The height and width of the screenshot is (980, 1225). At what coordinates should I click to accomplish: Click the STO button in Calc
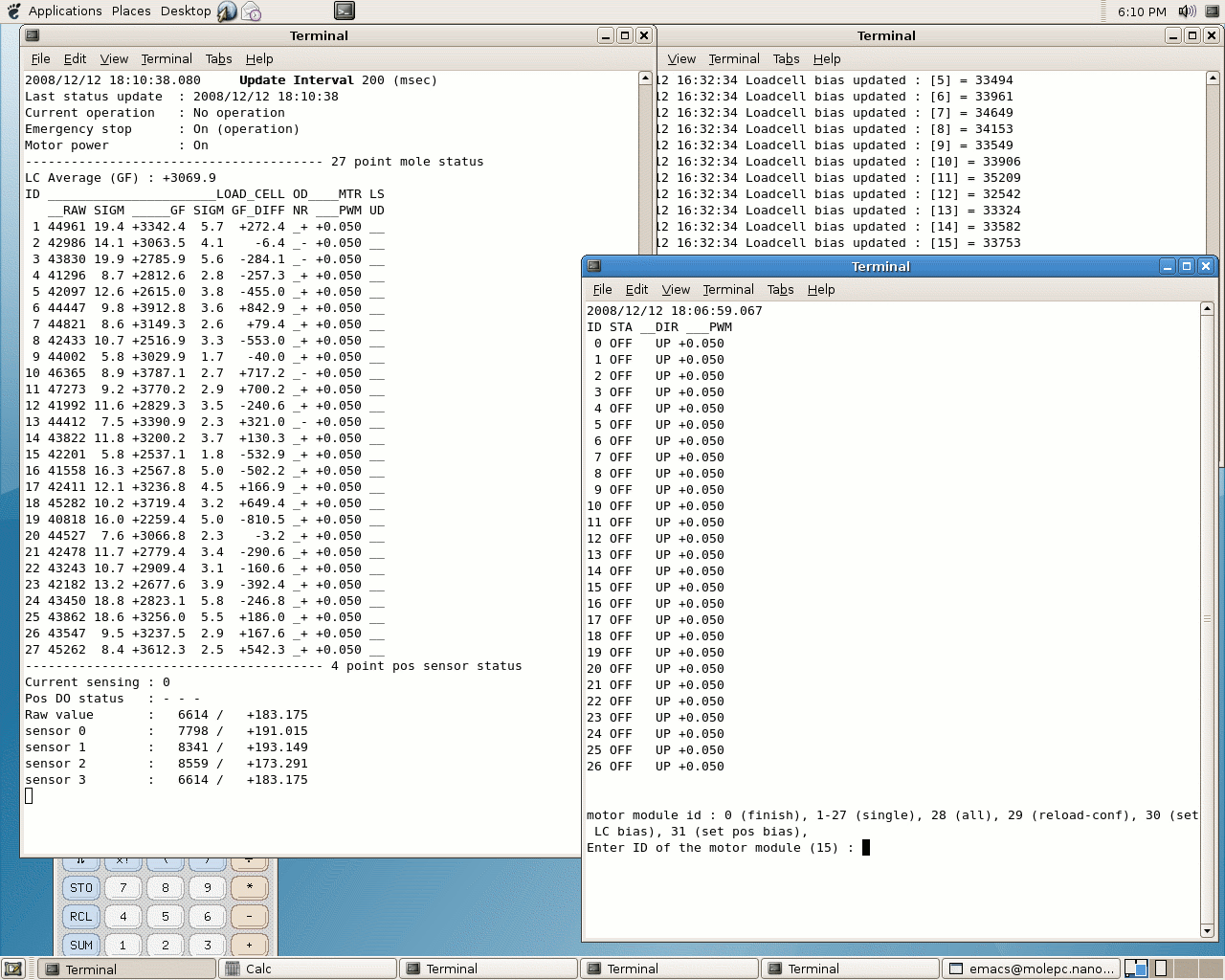coord(81,887)
